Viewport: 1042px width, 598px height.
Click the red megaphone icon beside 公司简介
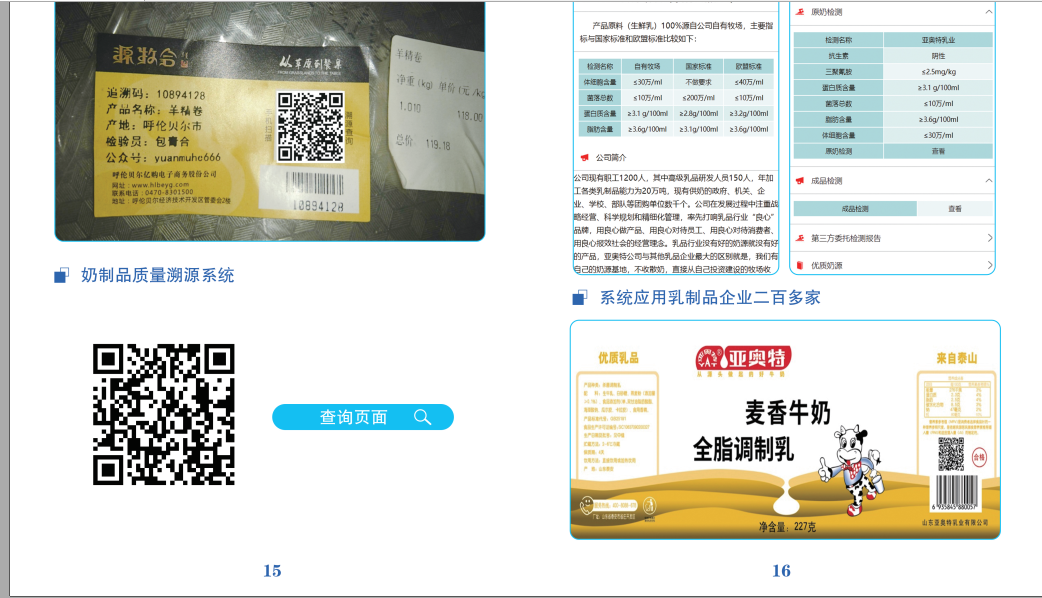584,157
